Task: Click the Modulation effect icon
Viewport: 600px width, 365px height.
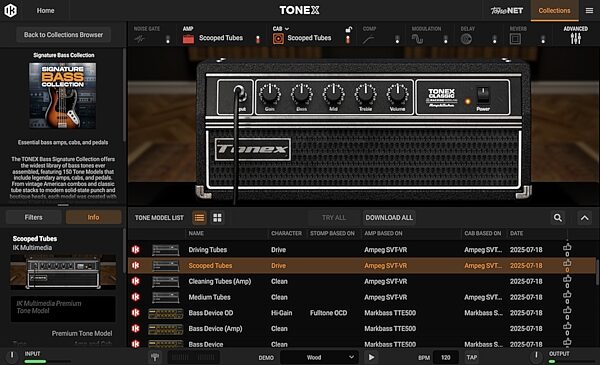Action: (x=417, y=39)
